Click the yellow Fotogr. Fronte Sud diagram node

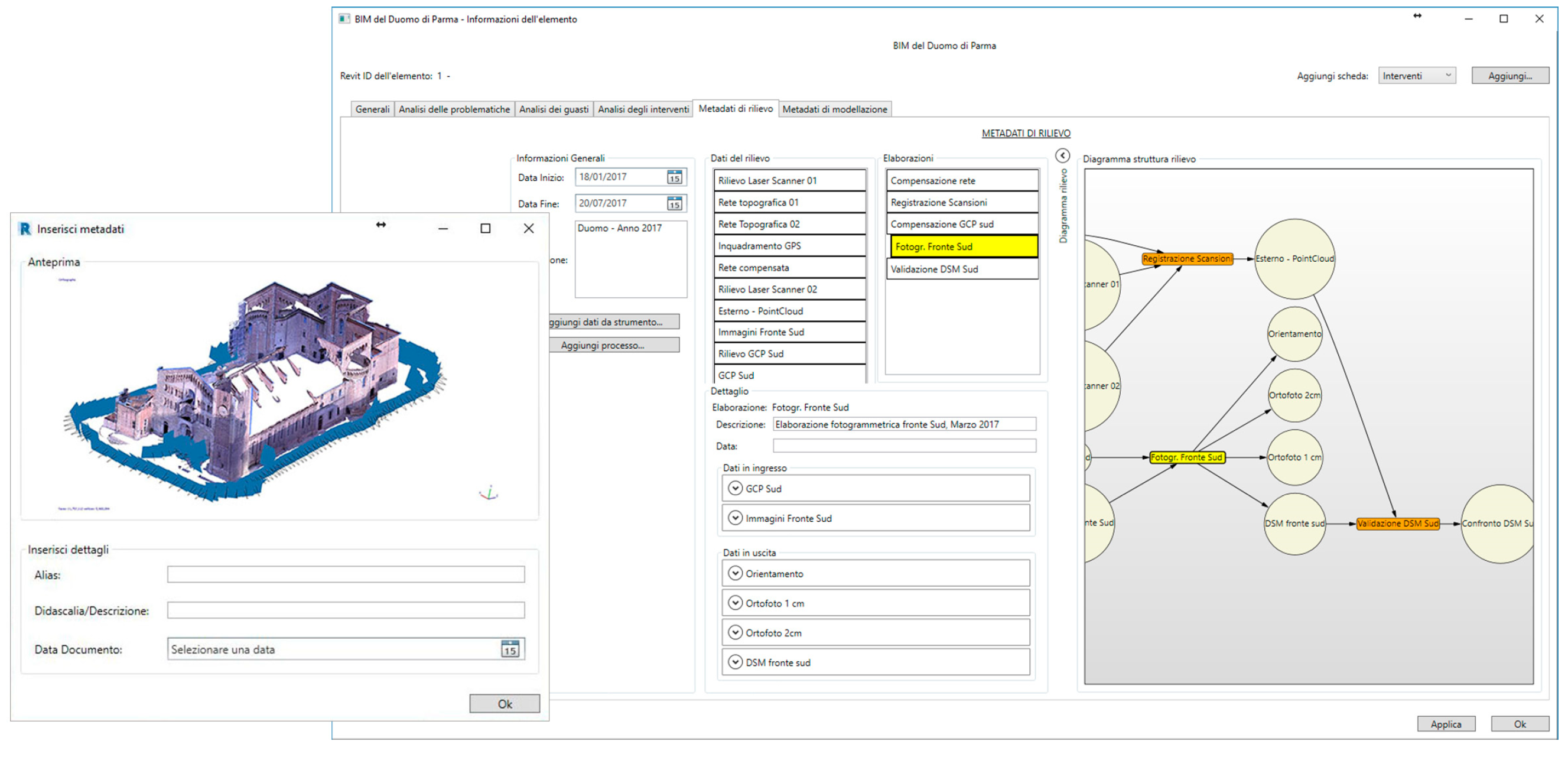click(1186, 457)
